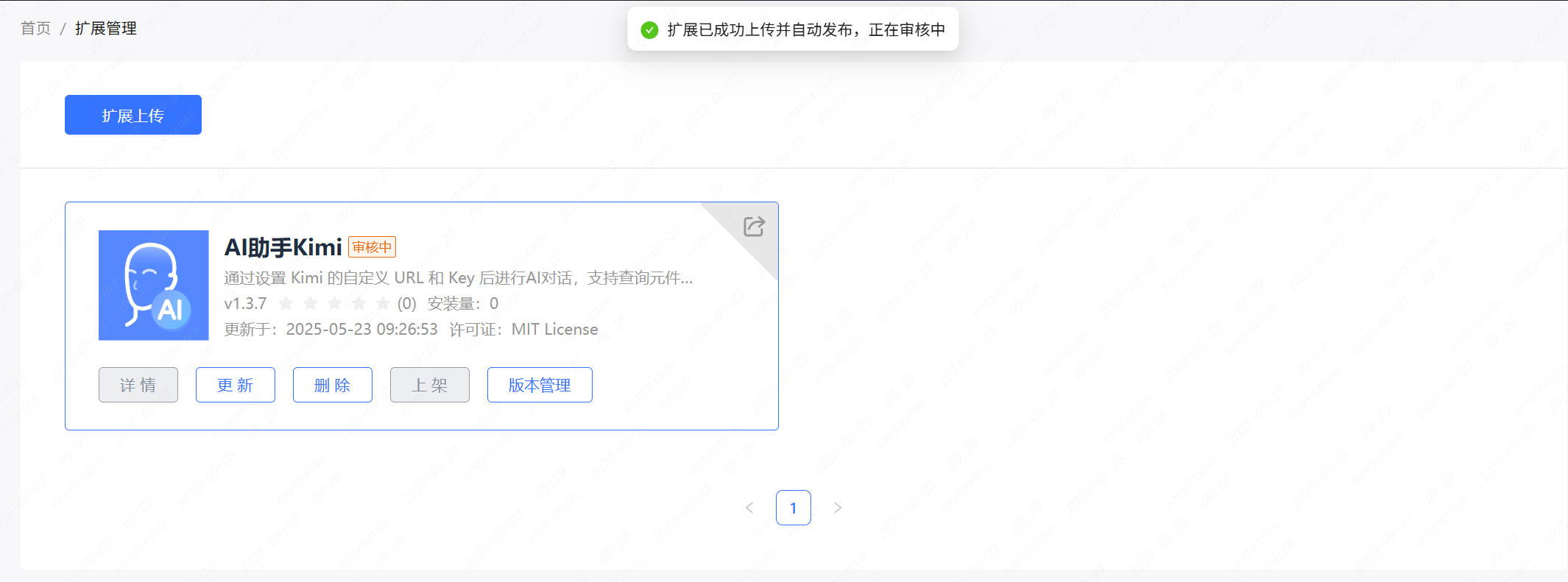Click the 上架 button
1568x582 pixels.
coord(430,385)
